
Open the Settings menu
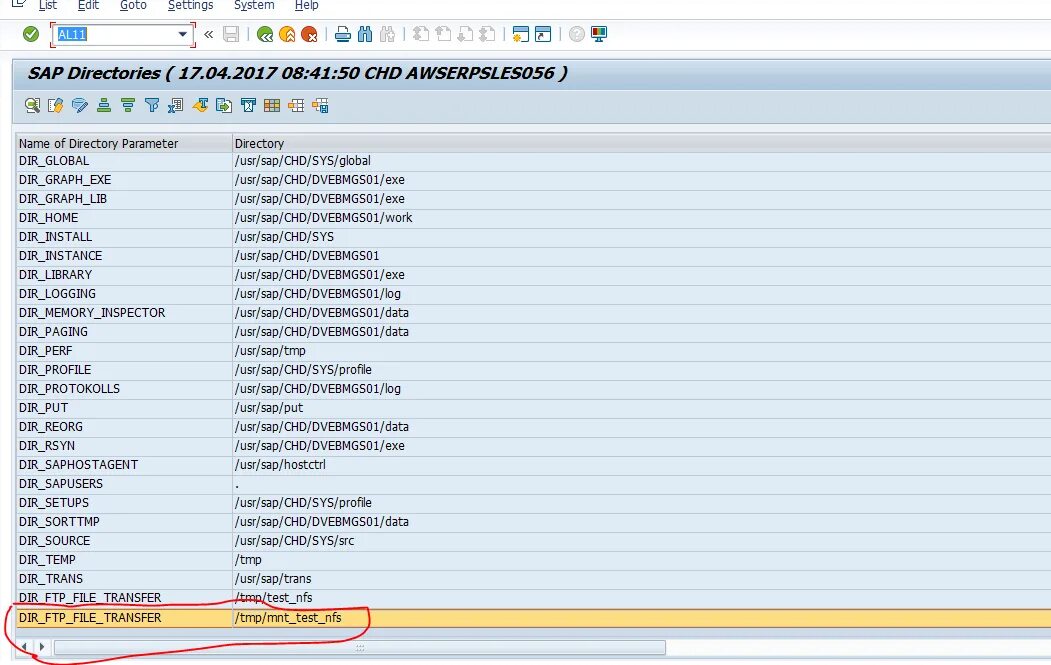(190, 5)
